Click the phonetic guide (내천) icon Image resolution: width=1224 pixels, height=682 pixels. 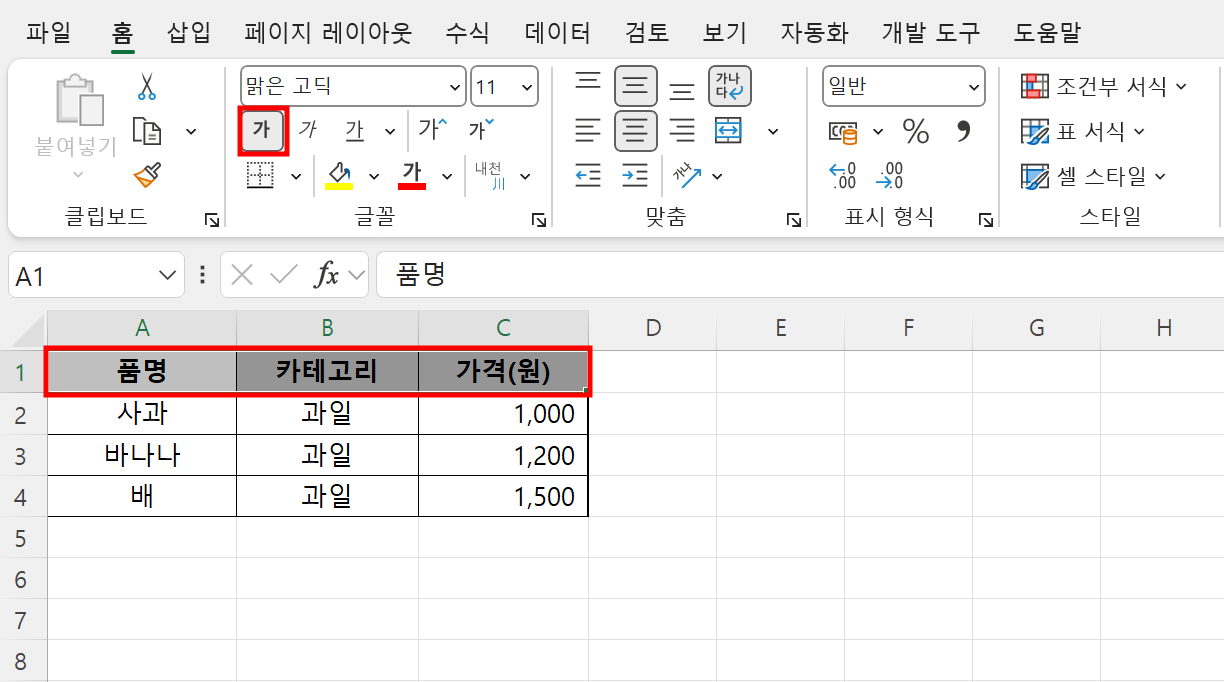(490, 176)
